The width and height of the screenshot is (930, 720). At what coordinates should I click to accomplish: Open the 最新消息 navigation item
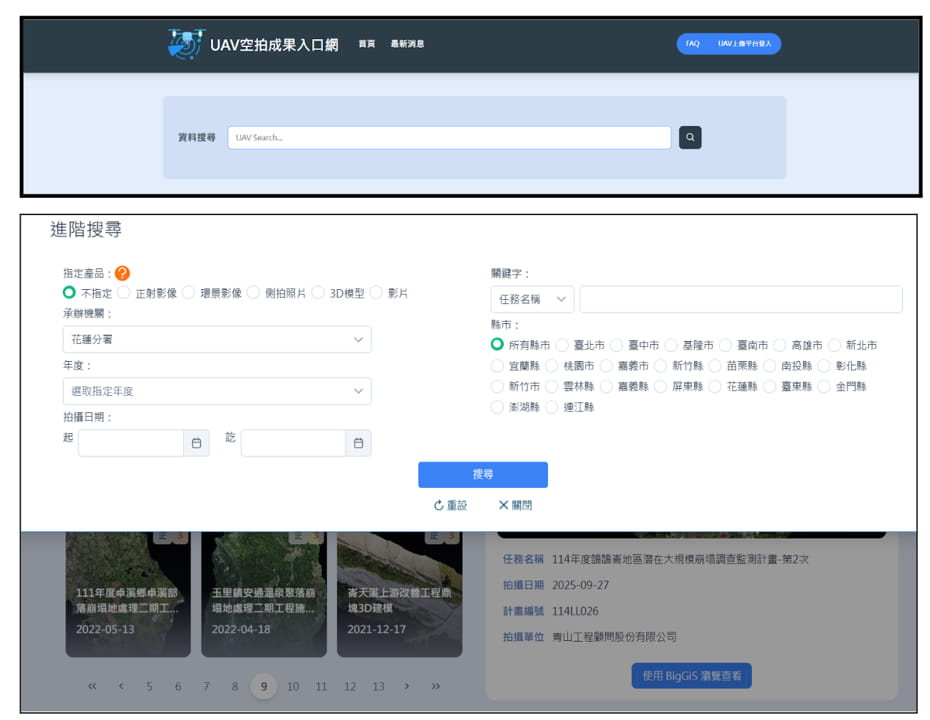407,44
